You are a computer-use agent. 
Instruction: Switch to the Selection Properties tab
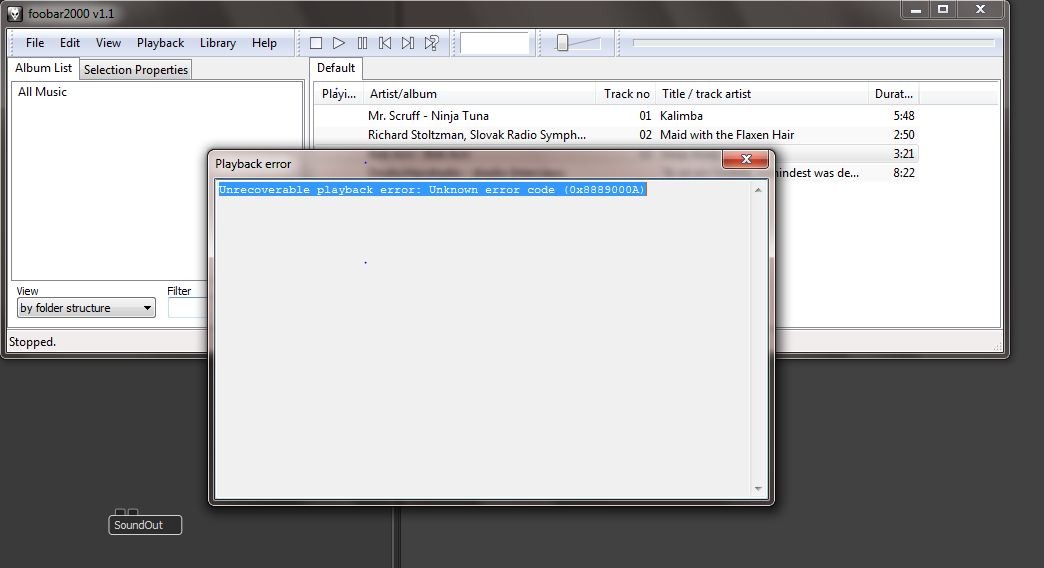point(136,70)
